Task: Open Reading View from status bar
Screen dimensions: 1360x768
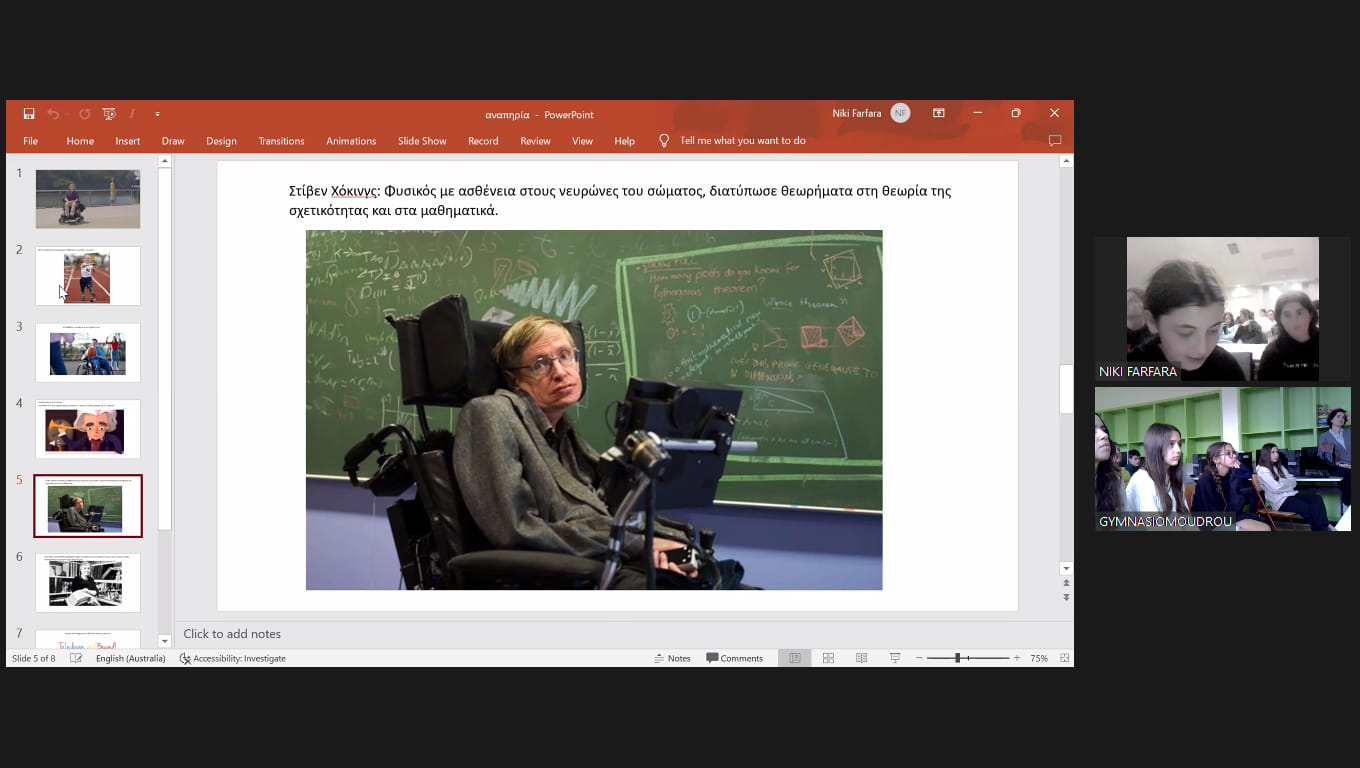Action: point(861,658)
